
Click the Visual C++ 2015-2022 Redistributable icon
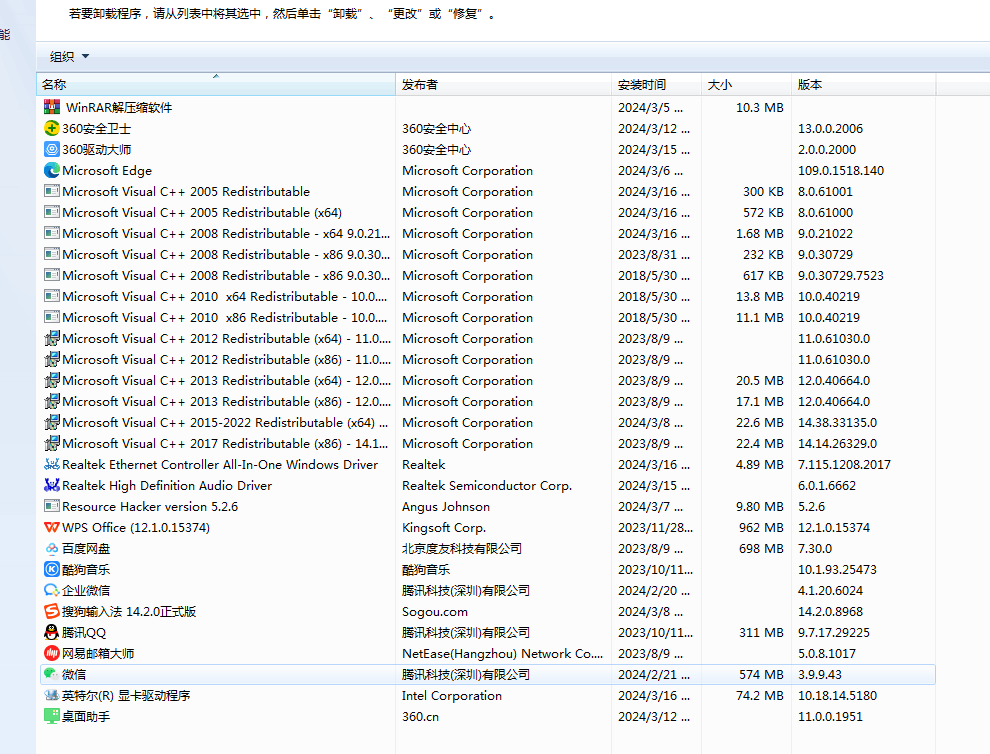[x=52, y=422]
